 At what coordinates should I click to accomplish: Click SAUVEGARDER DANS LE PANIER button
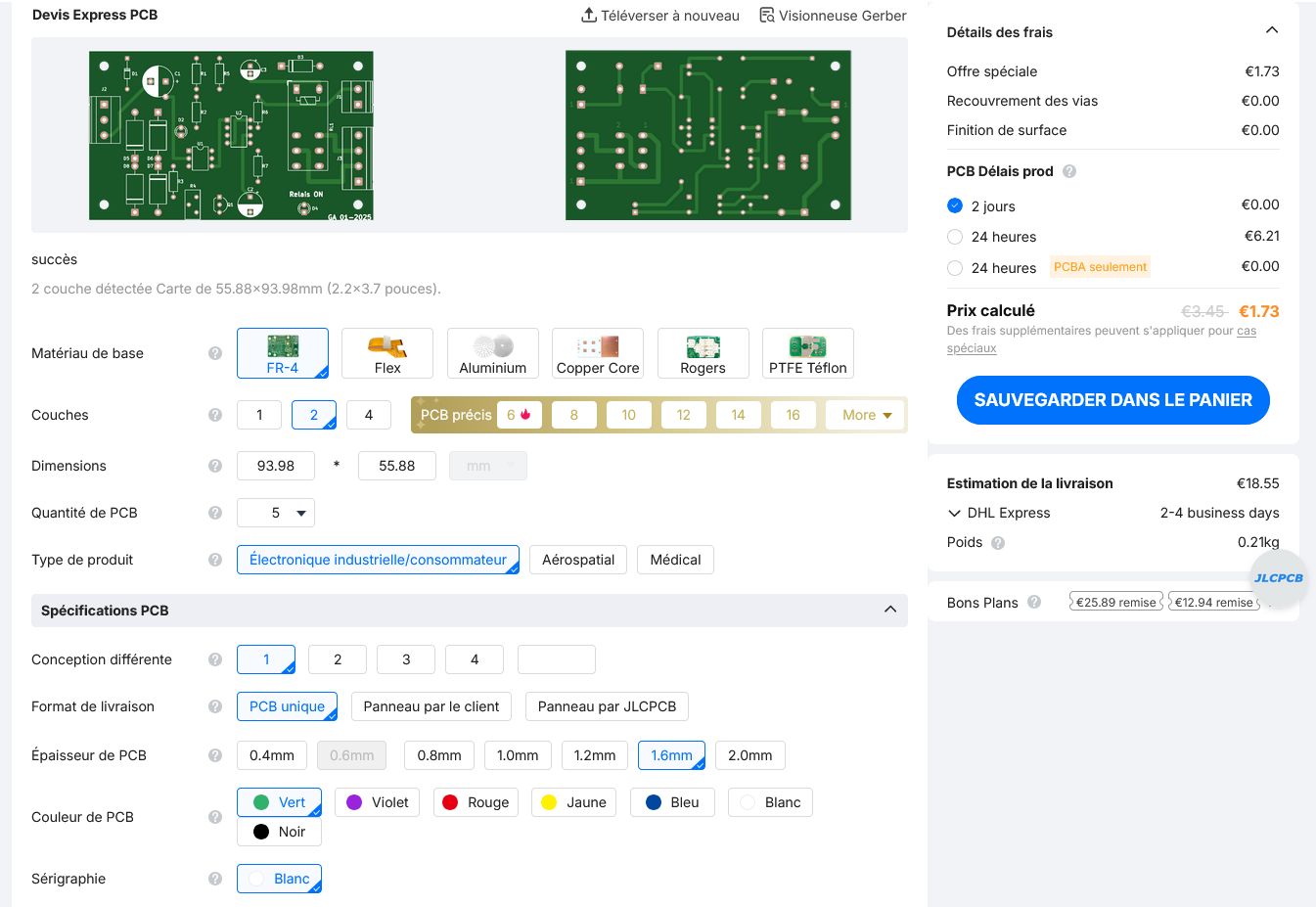(x=1112, y=400)
